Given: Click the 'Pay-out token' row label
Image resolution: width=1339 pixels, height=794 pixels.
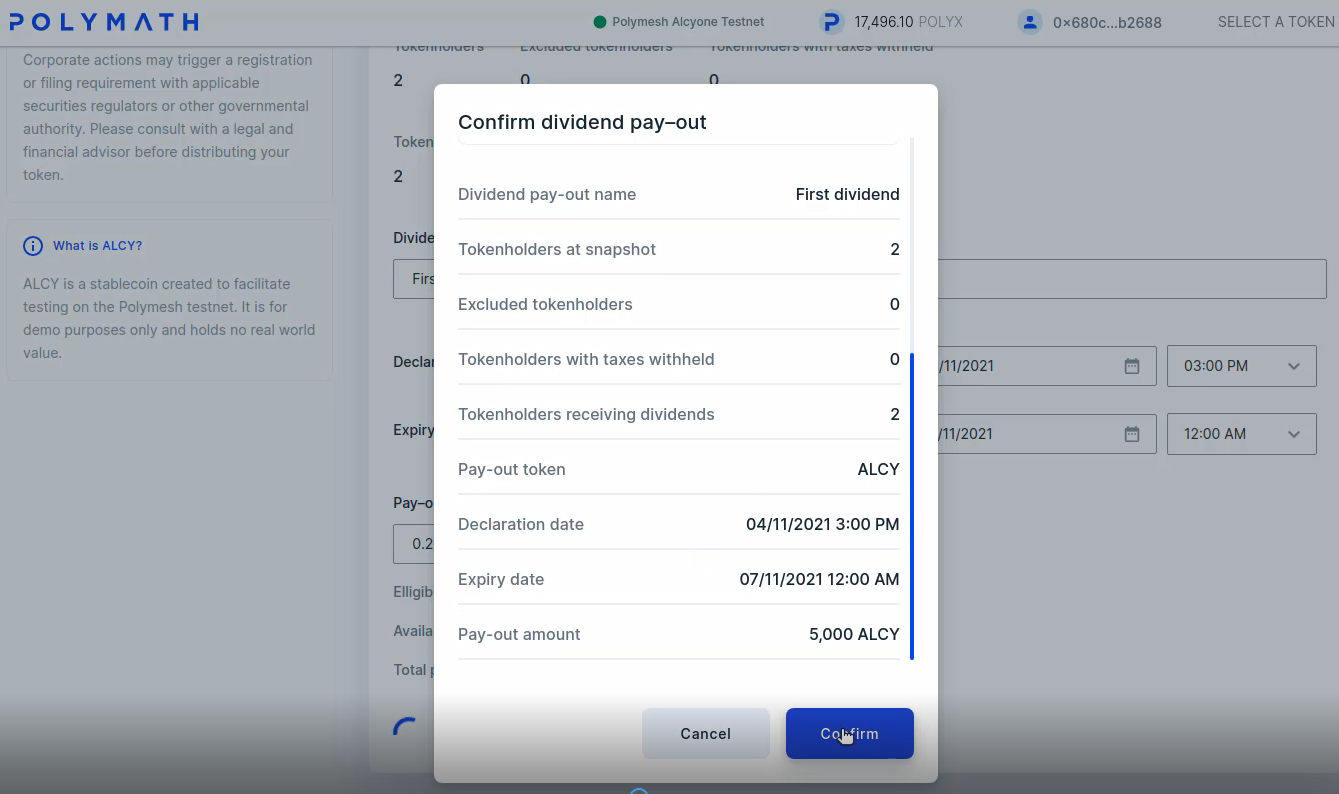Looking at the screenshot, I should click(512, 469).
